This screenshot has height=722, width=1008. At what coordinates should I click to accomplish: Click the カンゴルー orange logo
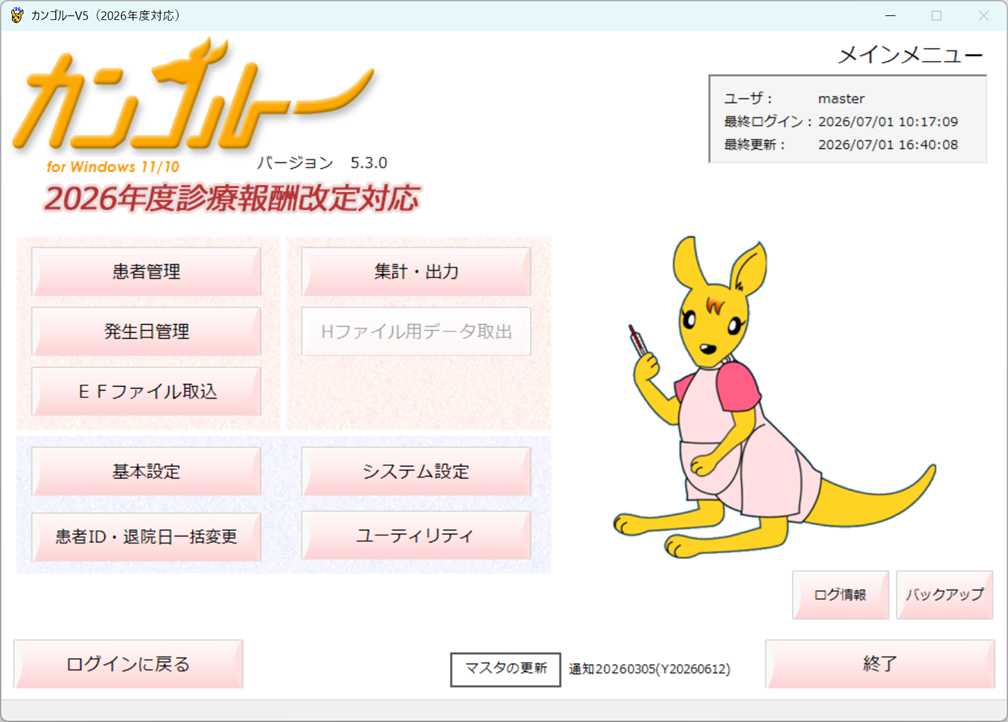point(193,96)
